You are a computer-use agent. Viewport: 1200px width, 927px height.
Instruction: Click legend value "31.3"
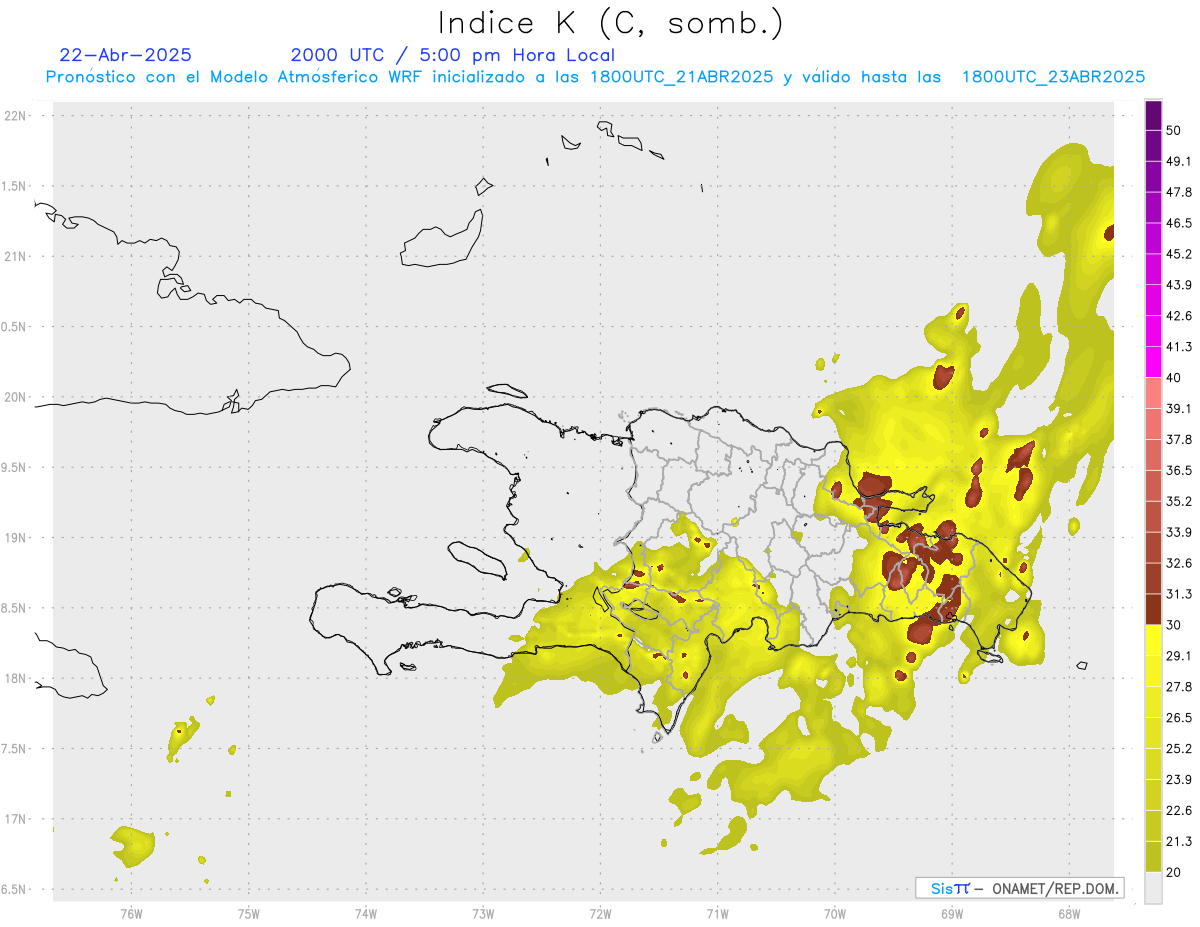pos(1179,594)
